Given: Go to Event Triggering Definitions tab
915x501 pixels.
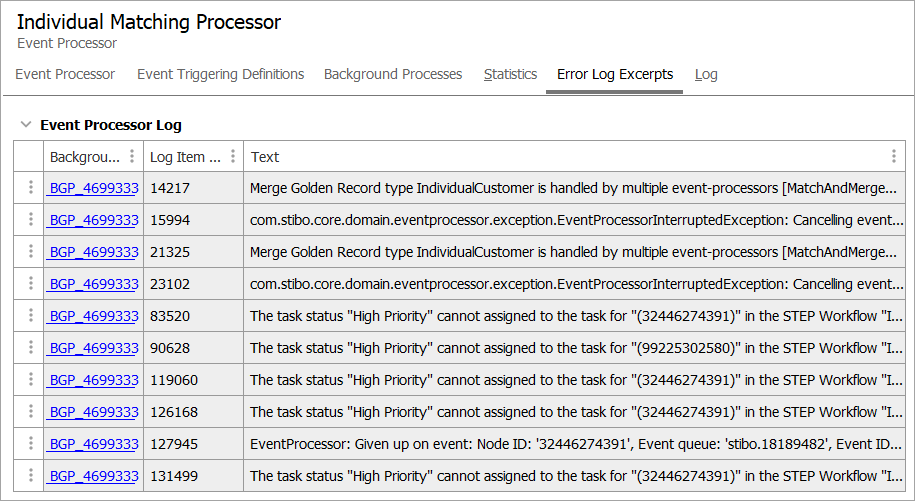Looking at the screenshot, I should coord(220,74).
